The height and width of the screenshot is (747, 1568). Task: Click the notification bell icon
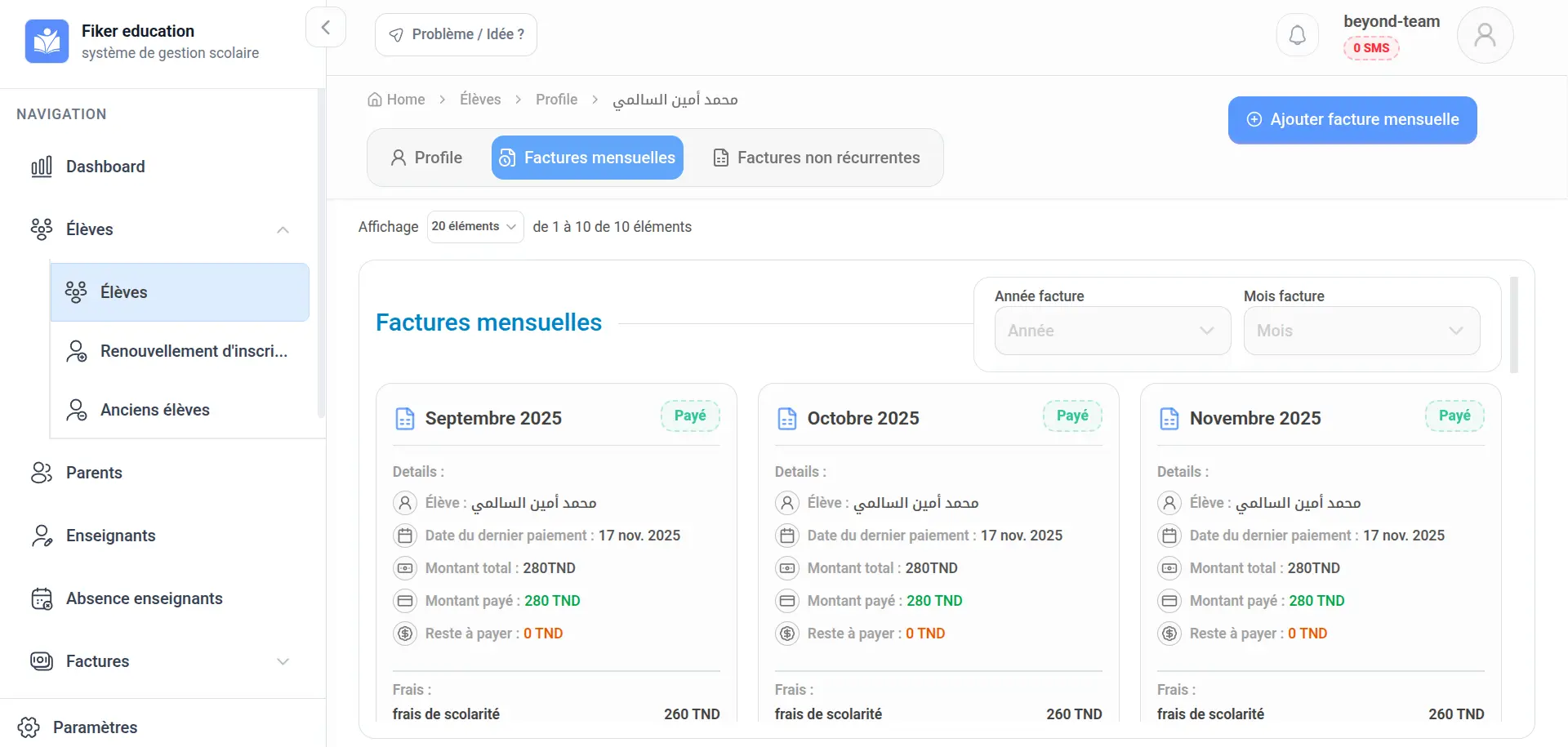(1297, 35)
